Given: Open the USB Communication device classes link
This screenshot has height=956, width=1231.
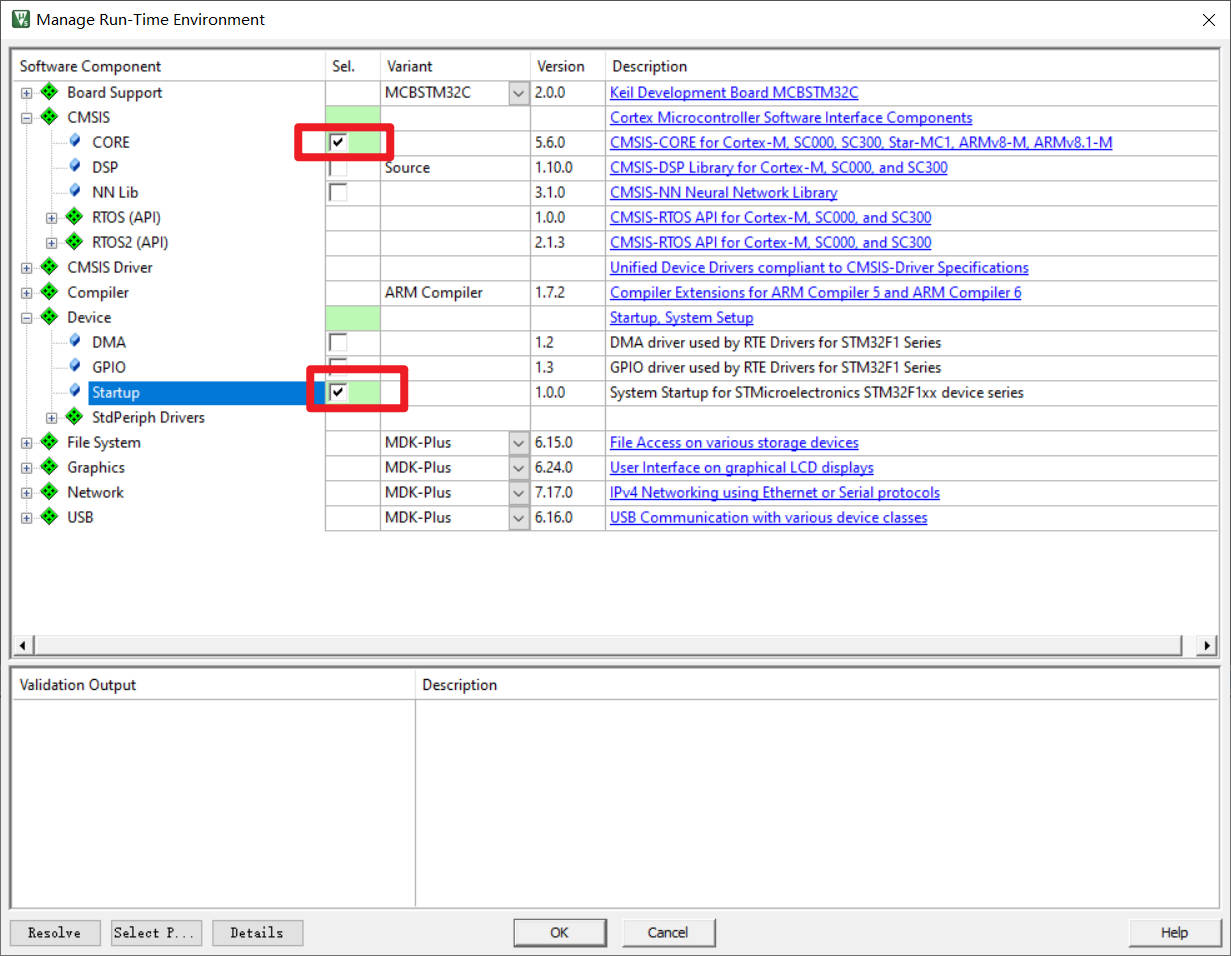Looking at the screenshot, I should click(769, 517).
